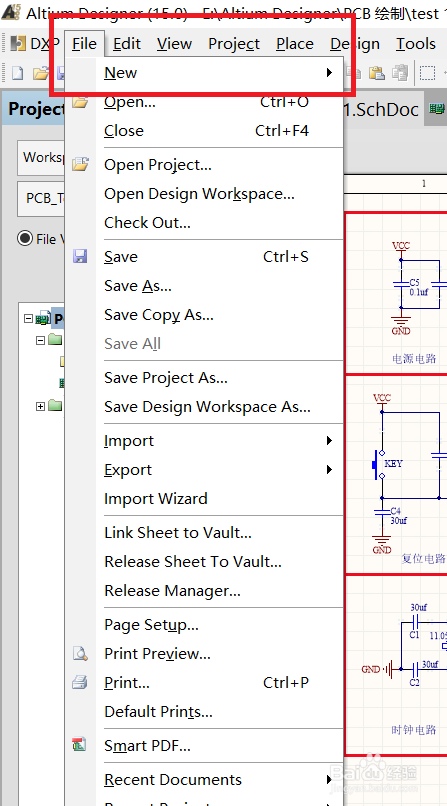This screenshot has width=447, height=806.
Task: Click the GND symbol below C4
Action: 382,545
